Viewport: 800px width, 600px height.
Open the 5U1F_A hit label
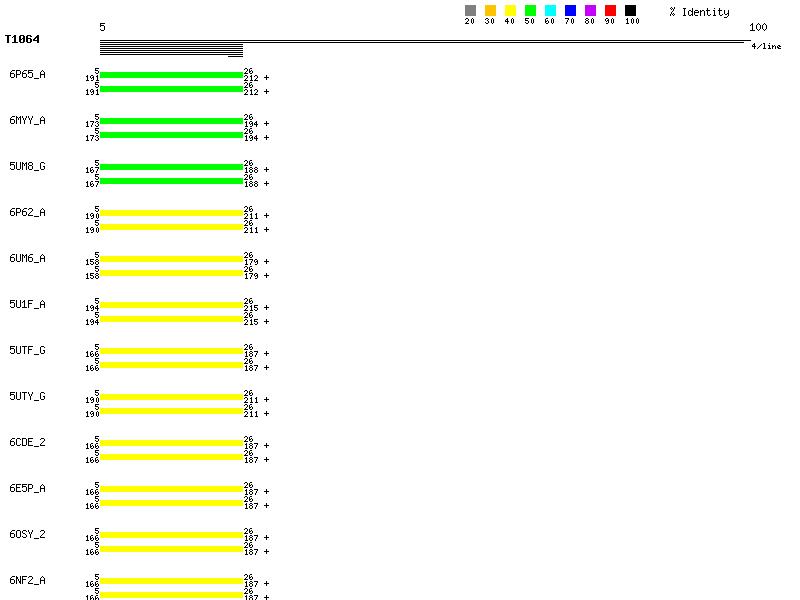27,305
